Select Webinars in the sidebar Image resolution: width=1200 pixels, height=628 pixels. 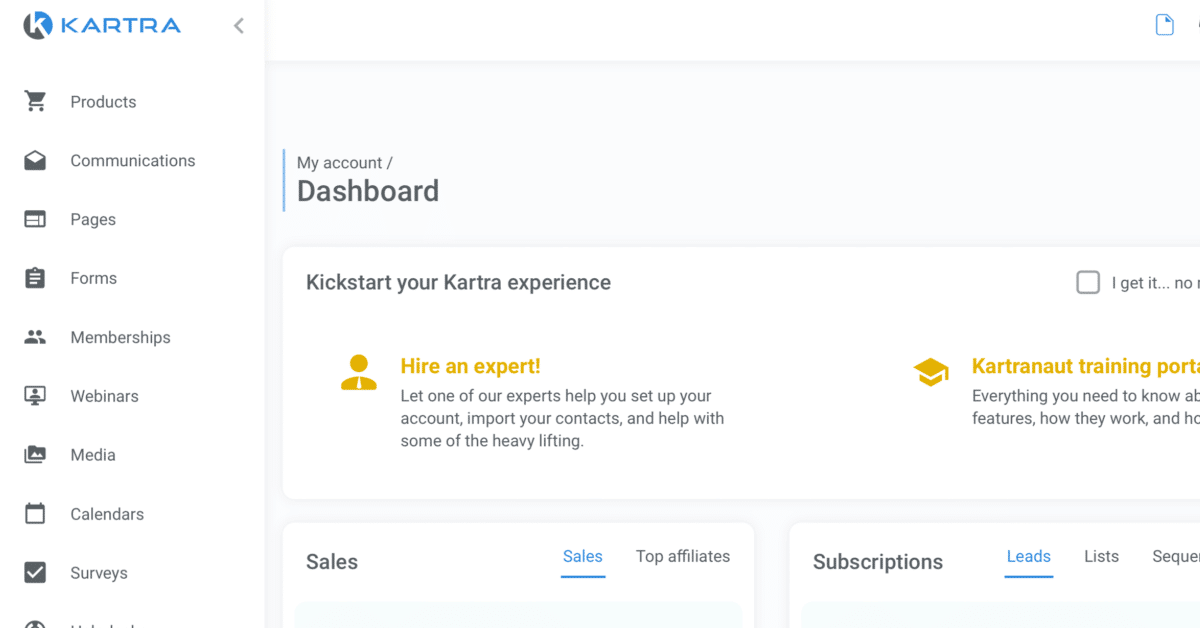click(104, 397)
